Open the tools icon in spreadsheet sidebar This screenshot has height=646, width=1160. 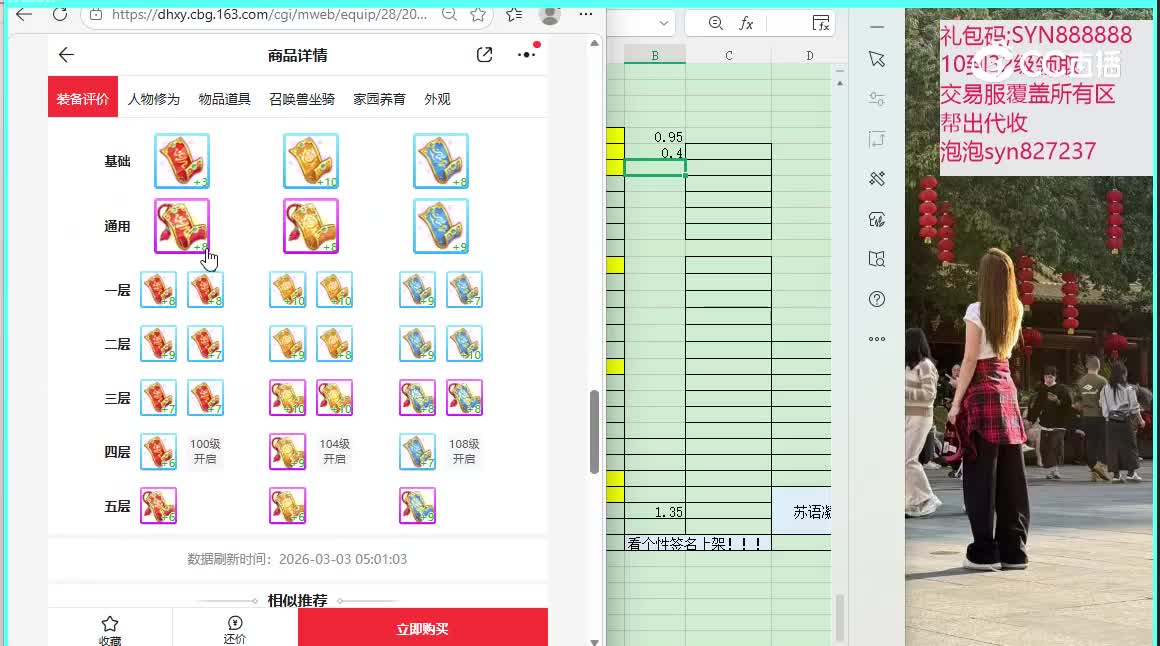pos(877,178)
